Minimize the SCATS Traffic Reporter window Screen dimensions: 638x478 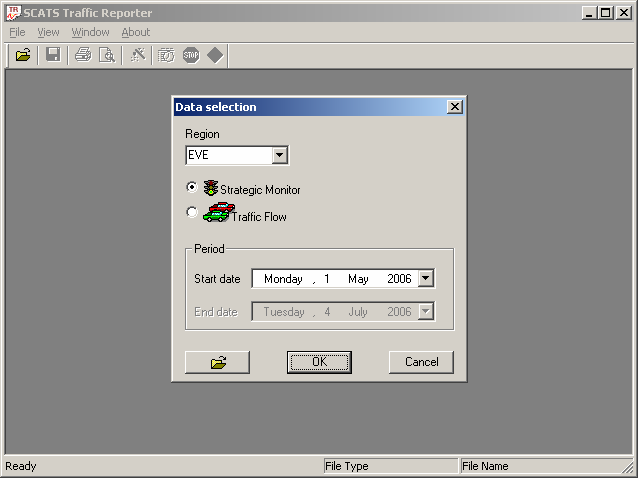590,13
